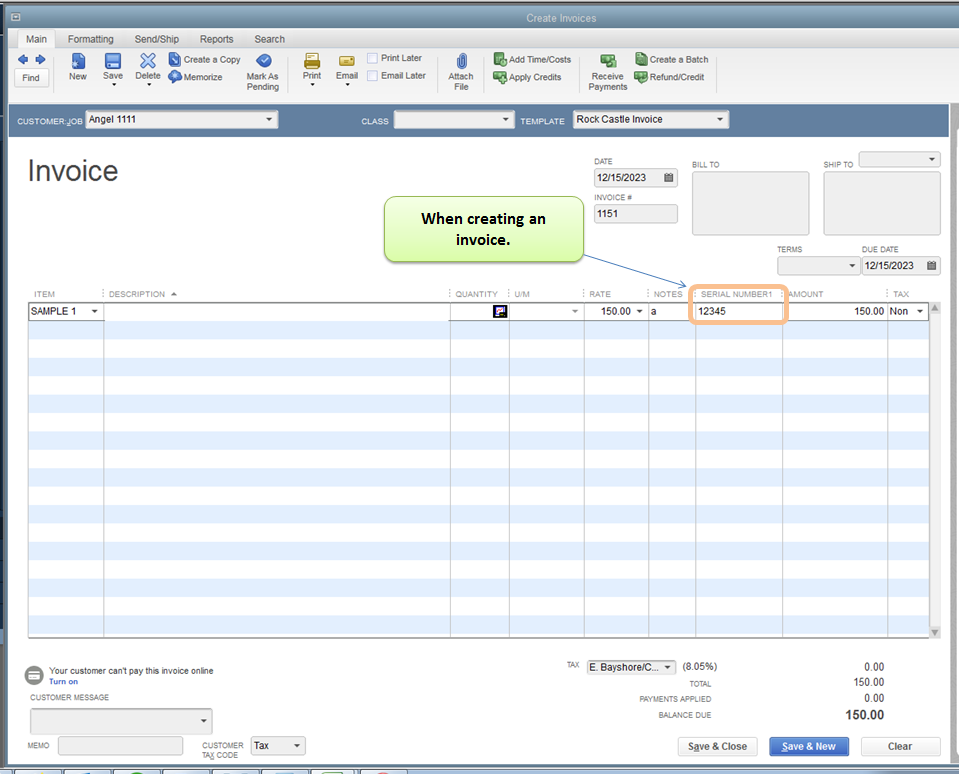Screen dimensions: 959x774
Task: Enable the Print Later checkbox
Action: (372, 58)
